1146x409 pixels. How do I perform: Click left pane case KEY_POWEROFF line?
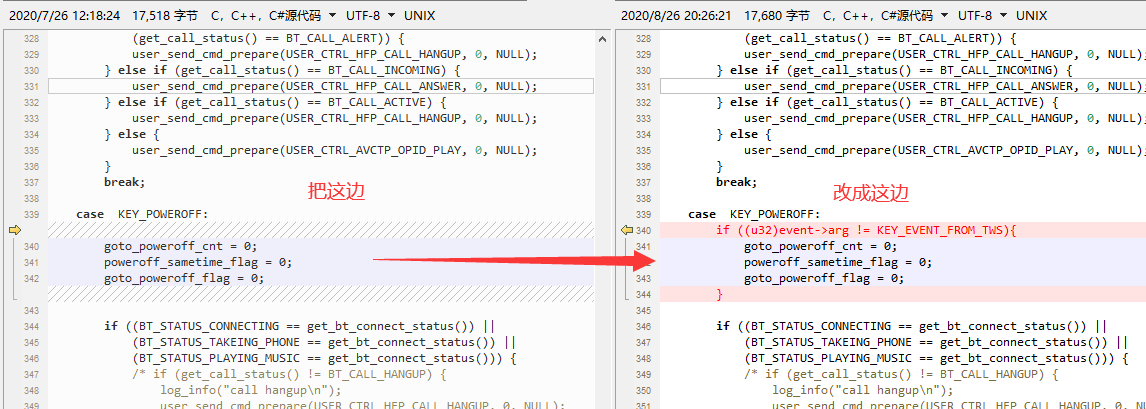point(143,214)
